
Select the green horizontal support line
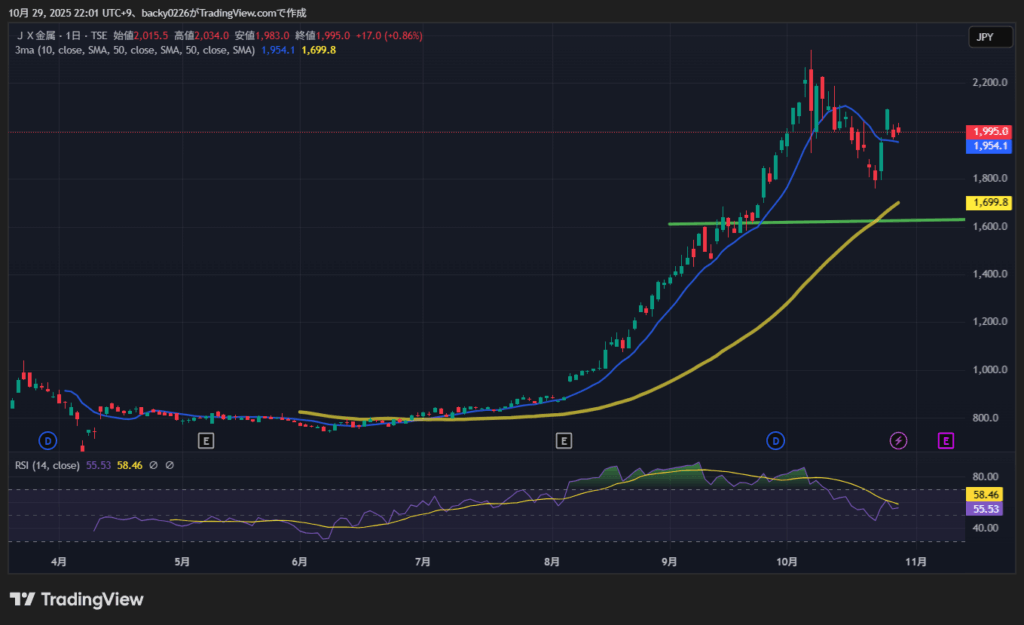tap(800, 221)
